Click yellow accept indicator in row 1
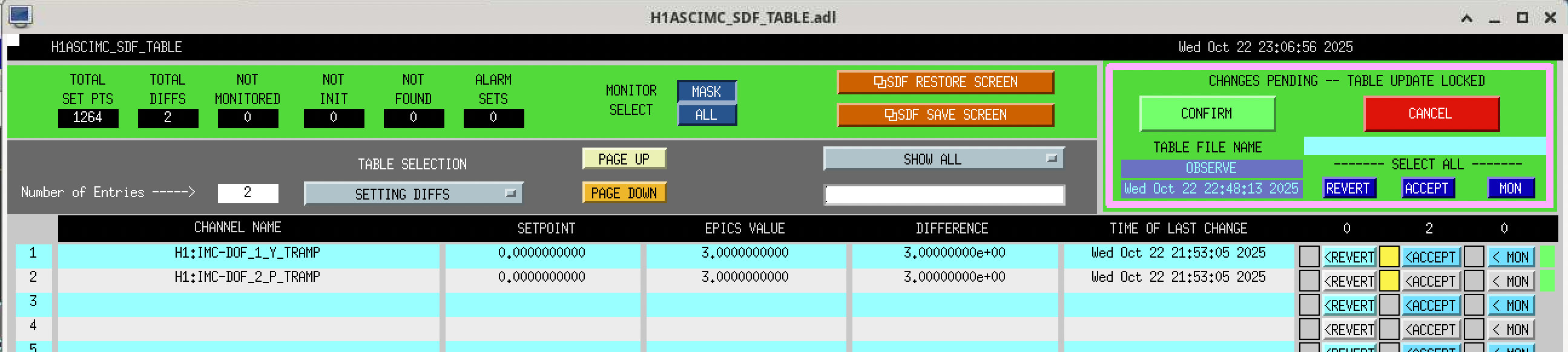1568x352 pixels. 1388,256
